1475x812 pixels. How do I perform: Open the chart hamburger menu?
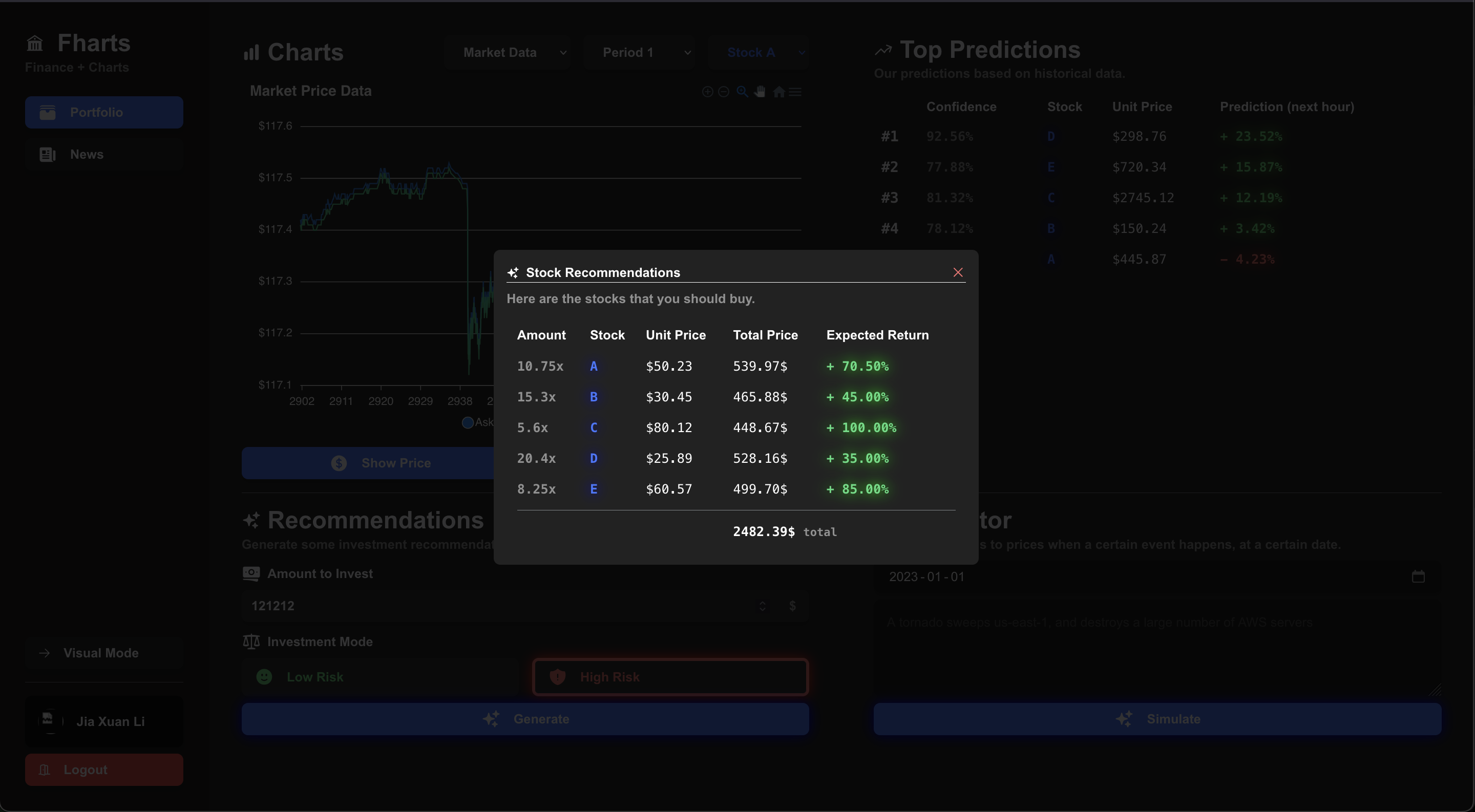click(795, 92)
